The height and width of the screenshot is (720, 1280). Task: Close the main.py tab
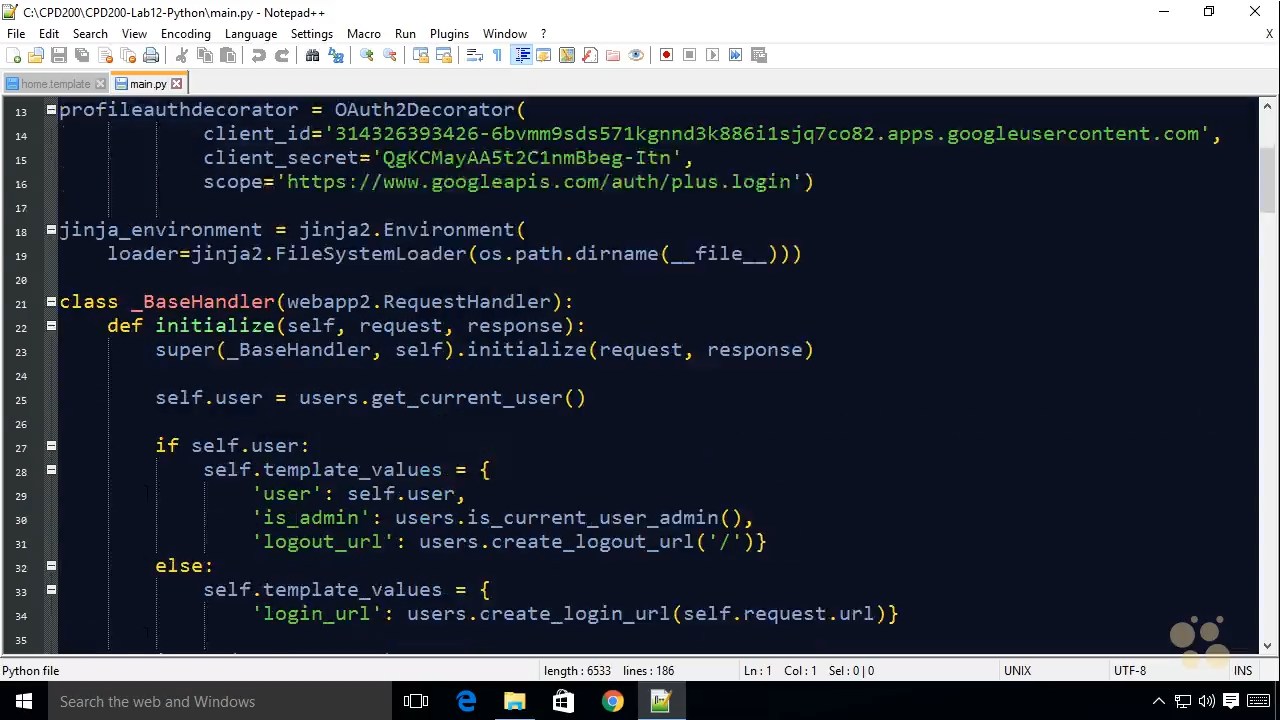pyautogui.click(x=177, y=84)
